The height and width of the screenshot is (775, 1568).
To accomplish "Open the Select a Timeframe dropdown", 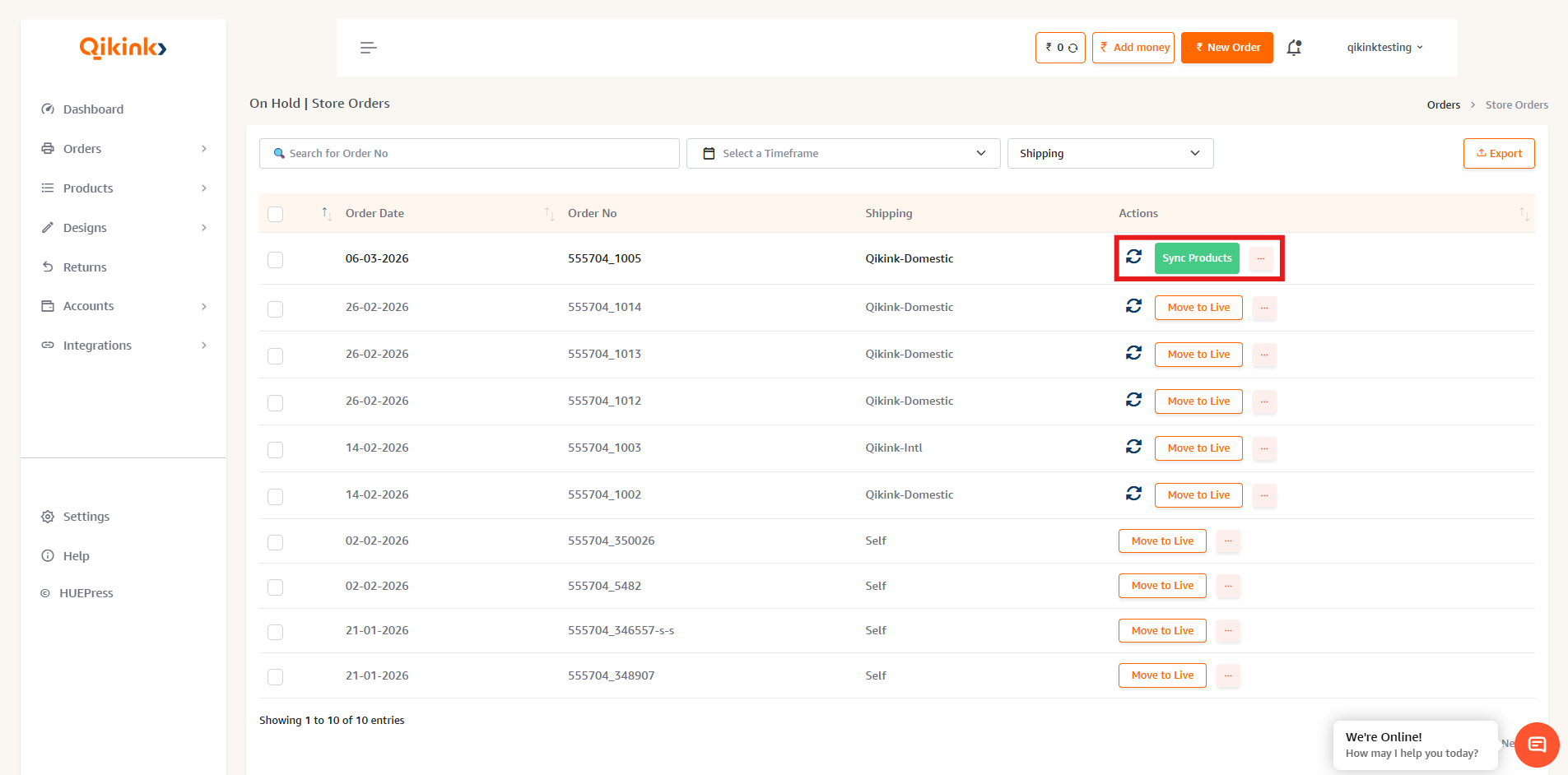I will tap(842, 153).
